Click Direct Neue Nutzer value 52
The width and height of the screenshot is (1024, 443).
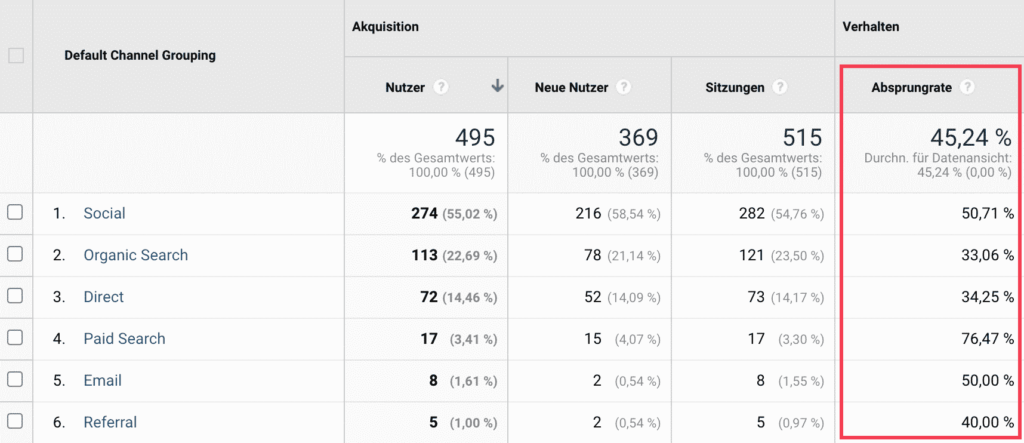coord(592,297)
